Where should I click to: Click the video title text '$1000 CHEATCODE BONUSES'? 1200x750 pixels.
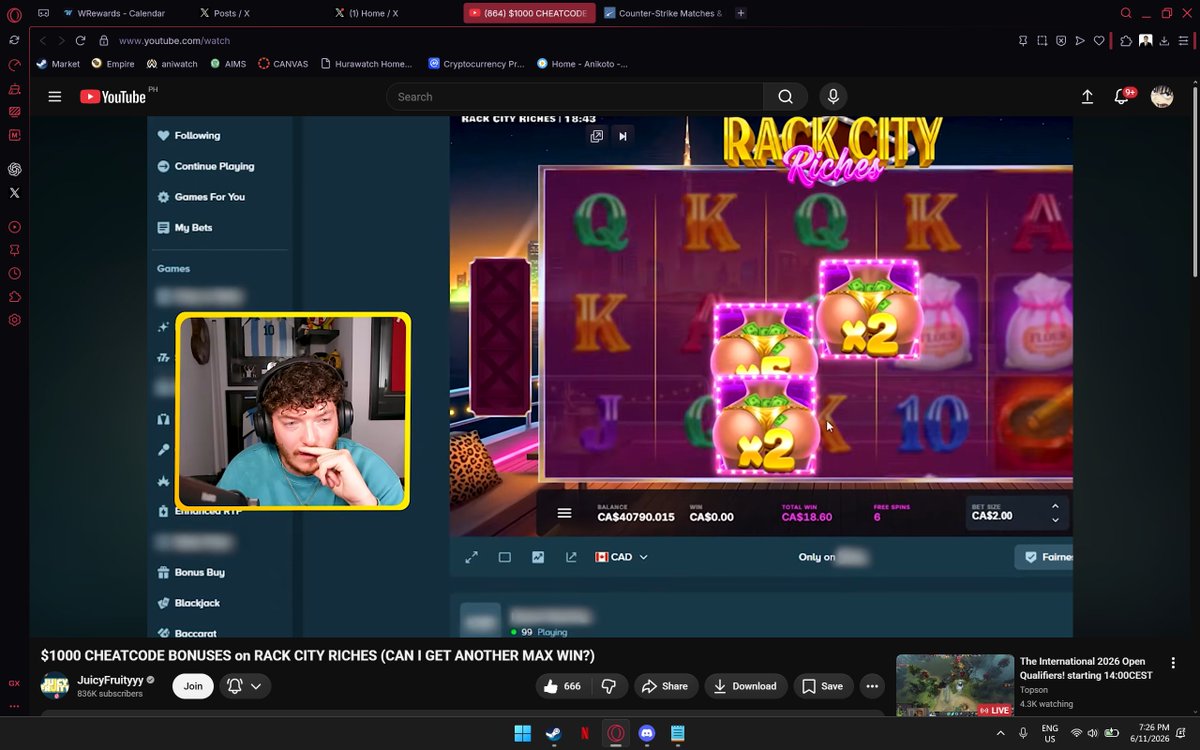[x=135, y=656]
